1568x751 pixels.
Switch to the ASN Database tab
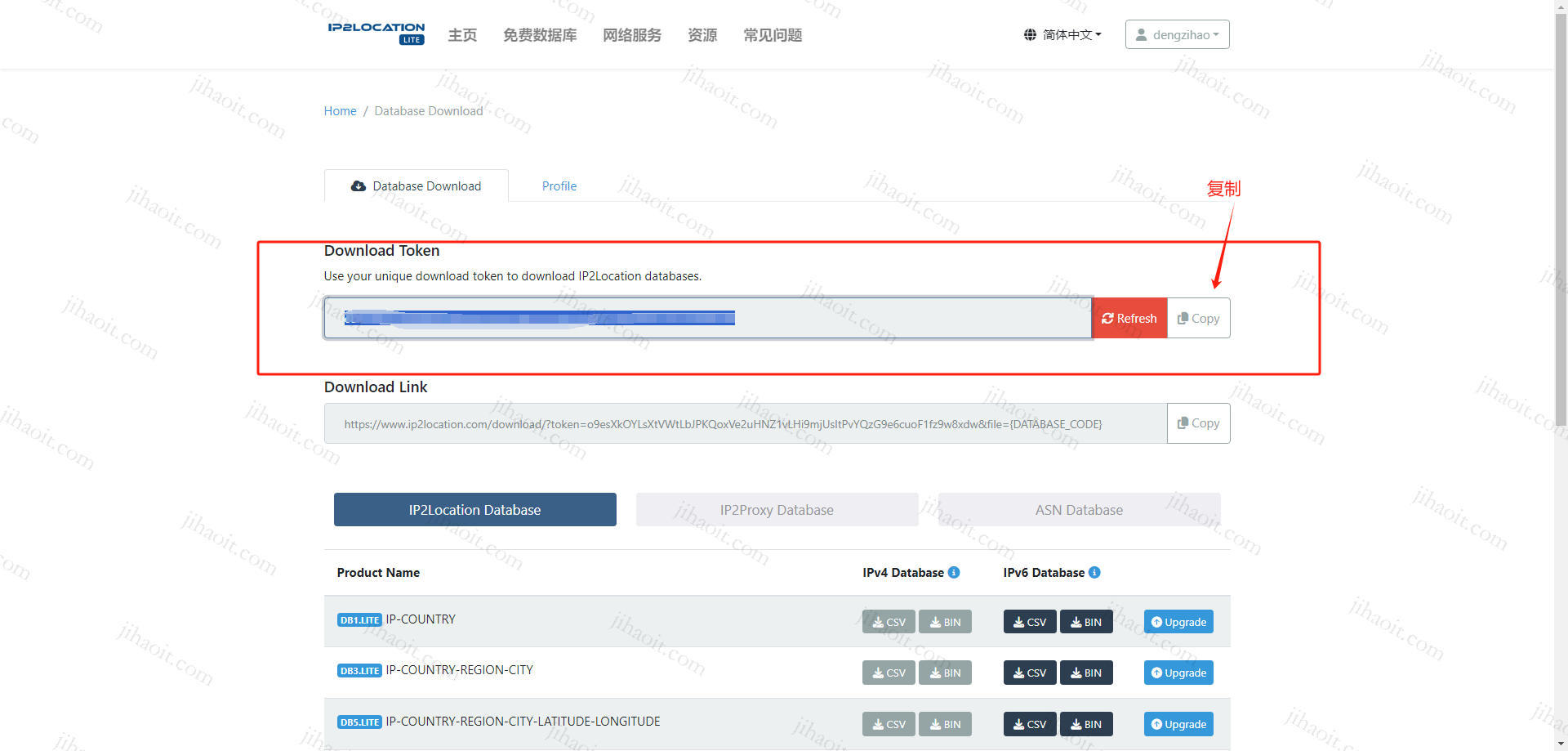click(1079, 510)
